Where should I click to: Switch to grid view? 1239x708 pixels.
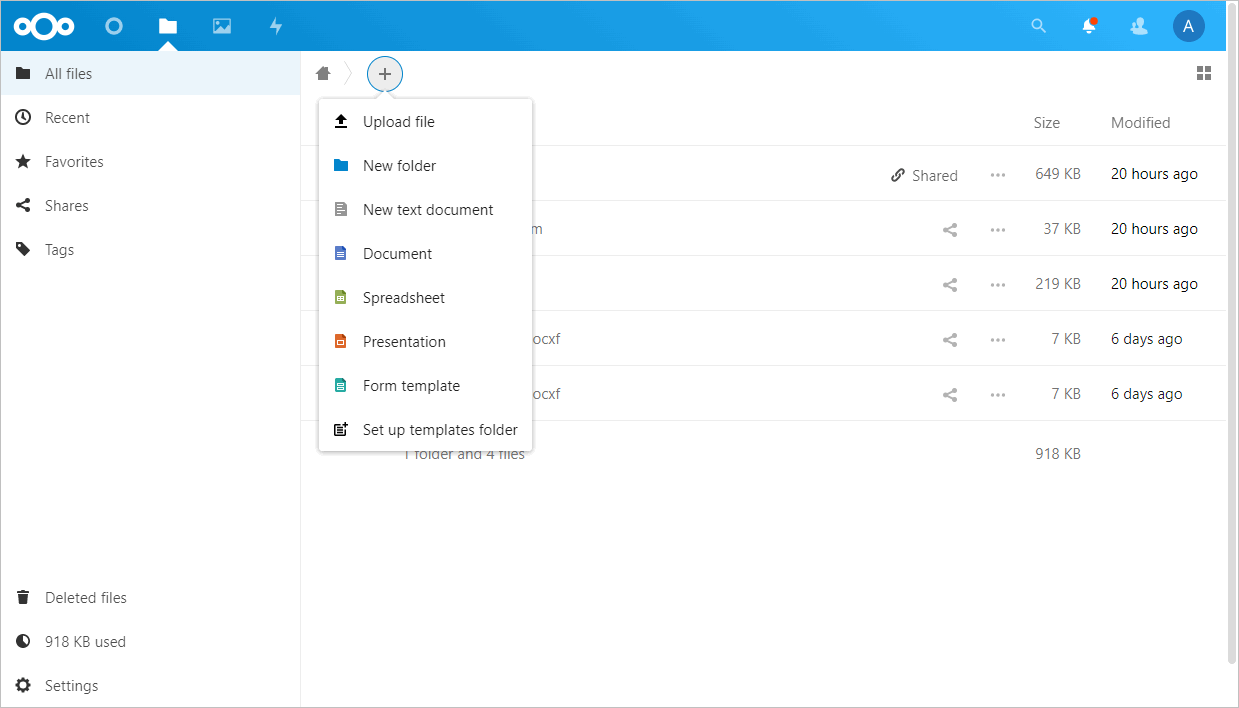coord(1204,73)
